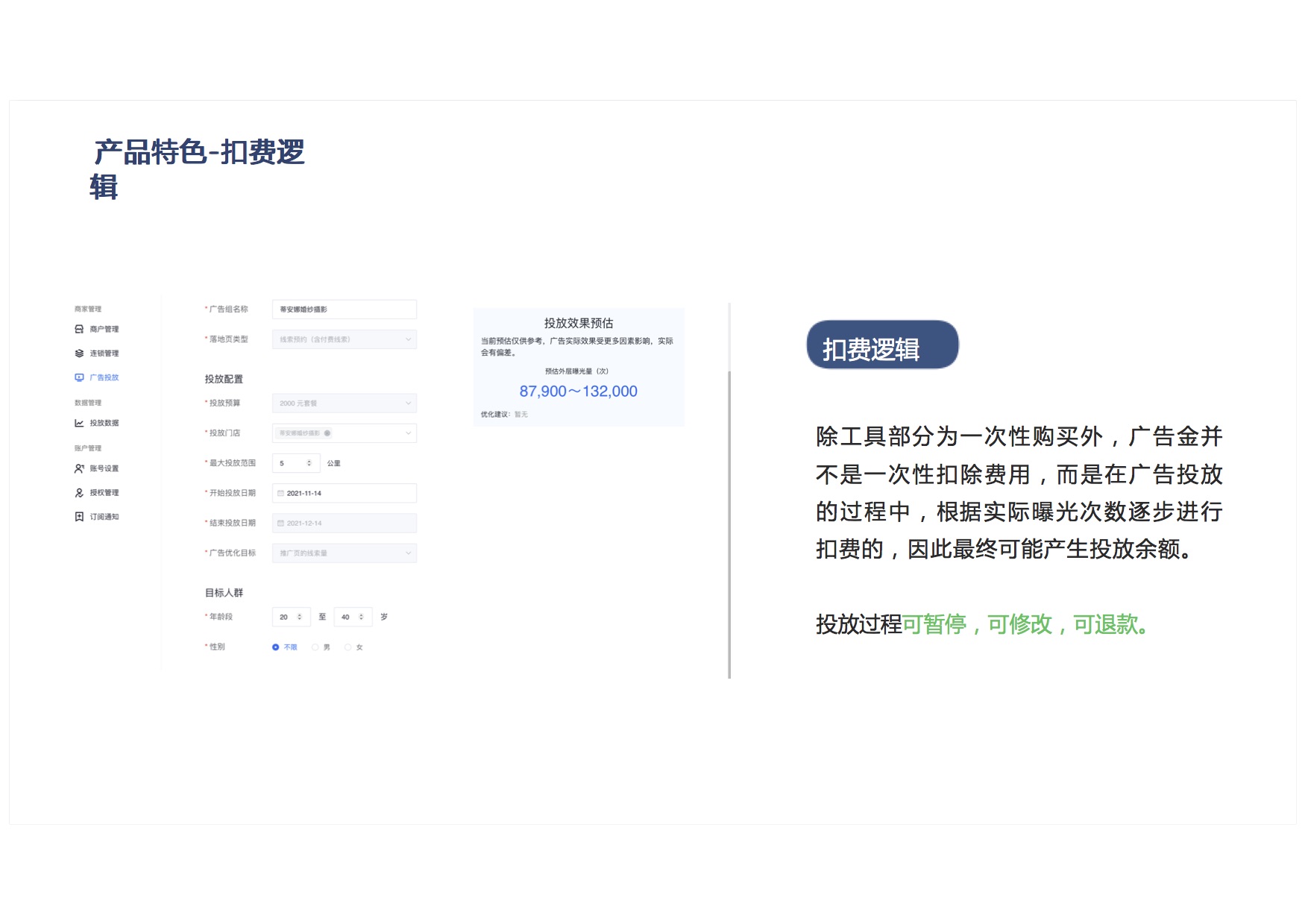Screen dimensions: 1308x924
Task: Click the 连锁管理 layers icon
Action: (x=79, y=353)
